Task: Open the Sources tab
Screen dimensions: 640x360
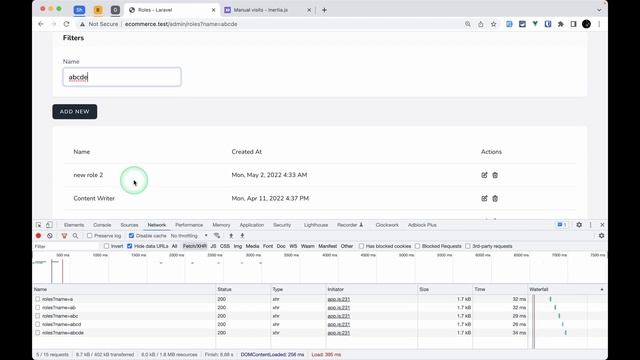Action: 129,225
